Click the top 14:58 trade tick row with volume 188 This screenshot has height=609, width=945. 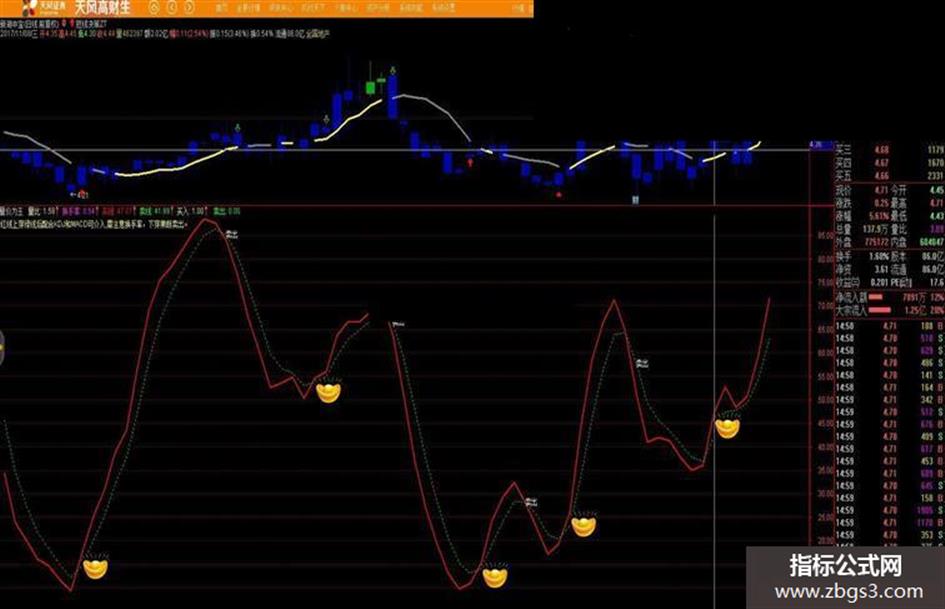click(x=890, y=326)
